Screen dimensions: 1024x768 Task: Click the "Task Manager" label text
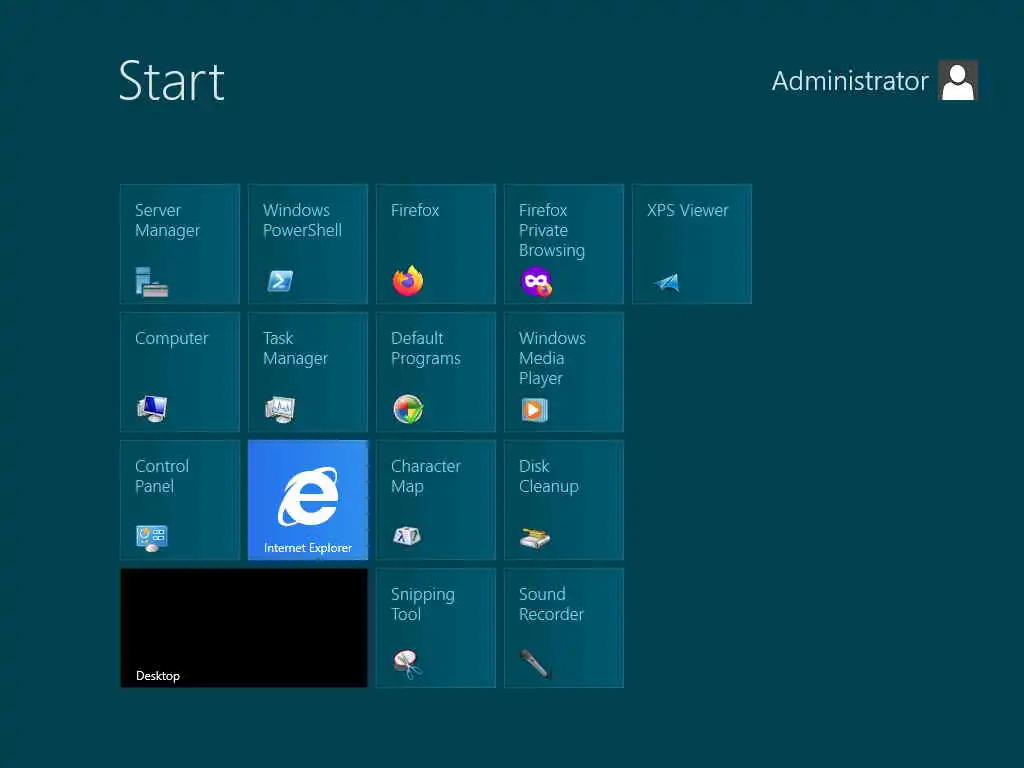coord(295,348)
